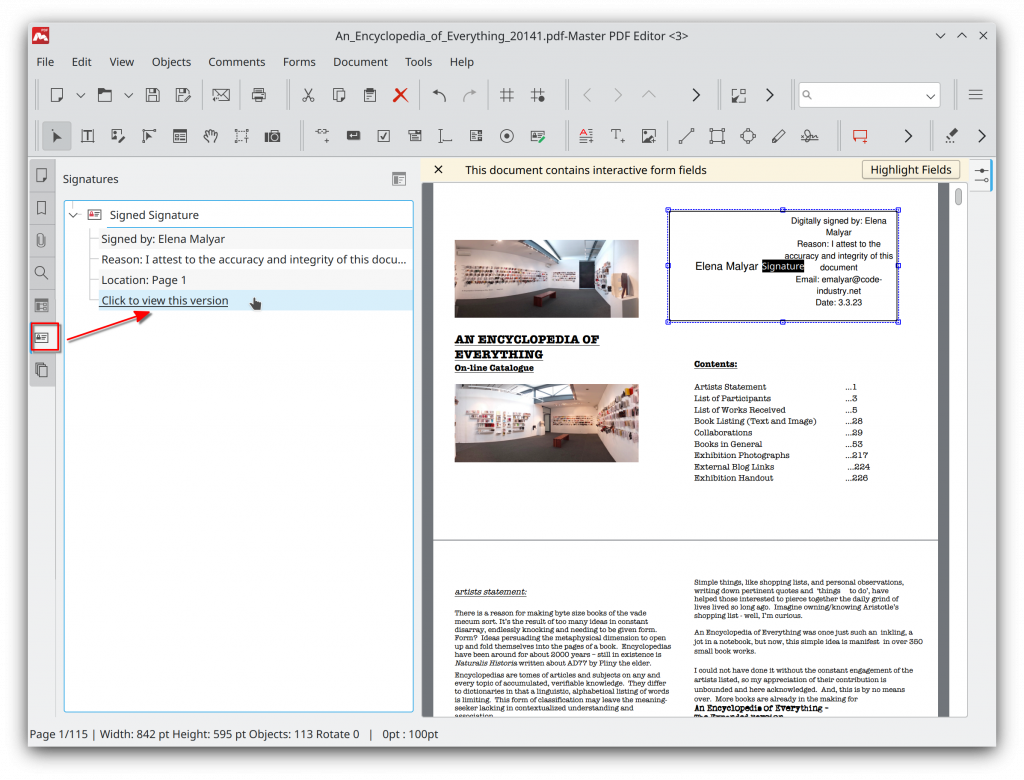Screen dimensions: 1024x780
Task: Select the Edit Forms tool
Action: coord(180,136)
